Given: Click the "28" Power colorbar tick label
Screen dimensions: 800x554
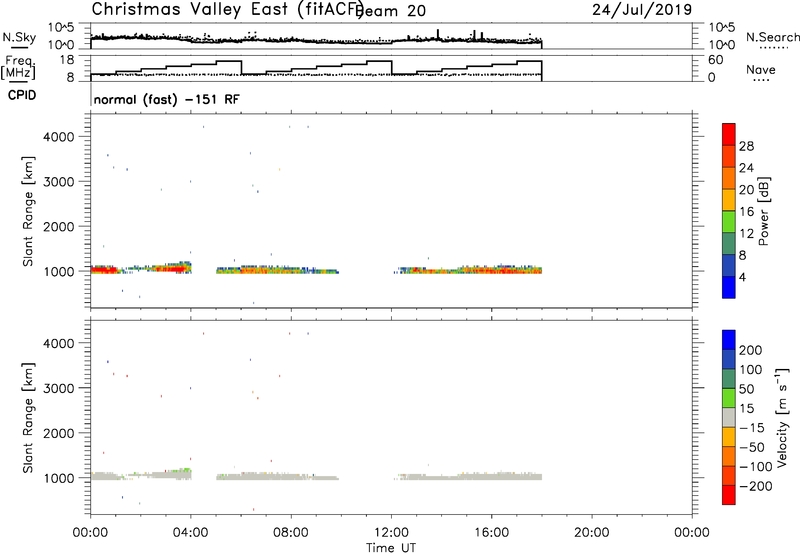Looking at the screenshot, I should point(746,146).
